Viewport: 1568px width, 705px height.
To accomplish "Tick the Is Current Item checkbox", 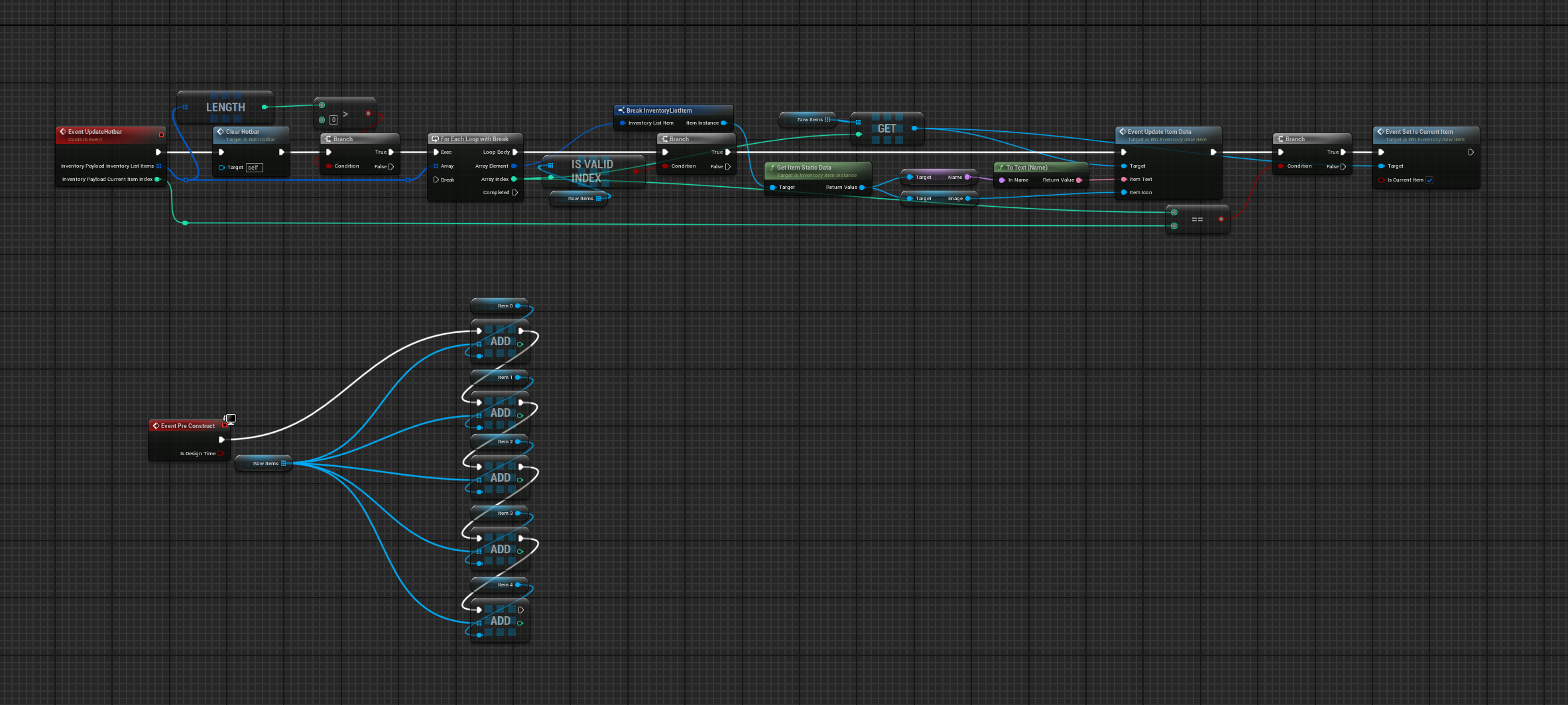I will (x=1429, y=180).
